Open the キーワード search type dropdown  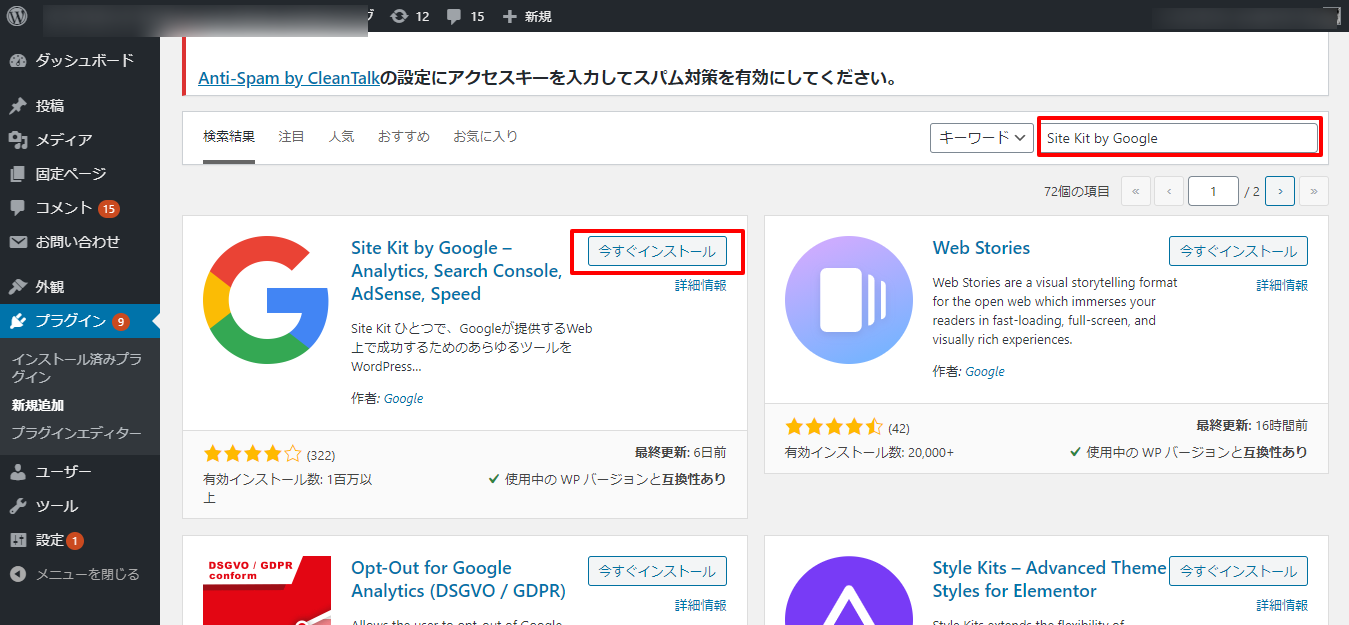click(x=981, y=138)
